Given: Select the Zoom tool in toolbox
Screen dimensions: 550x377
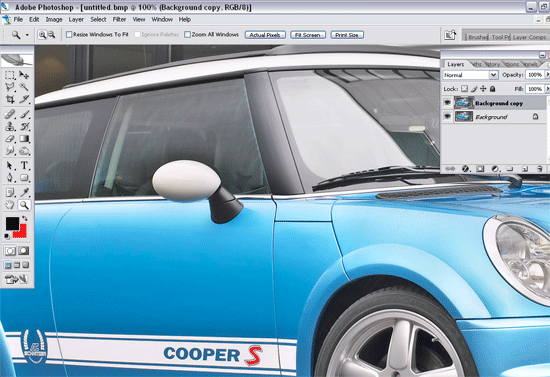Looking at the screenshot, I should tap(24, 205).
